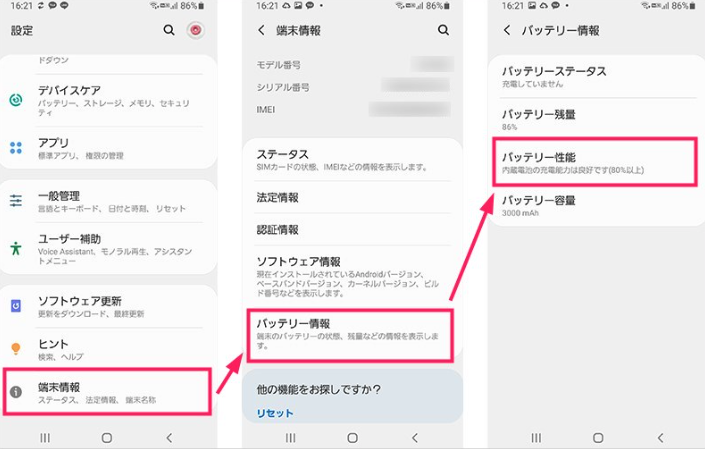
Task: Open the アプリ settings entry
Action: tap(108, 148)
